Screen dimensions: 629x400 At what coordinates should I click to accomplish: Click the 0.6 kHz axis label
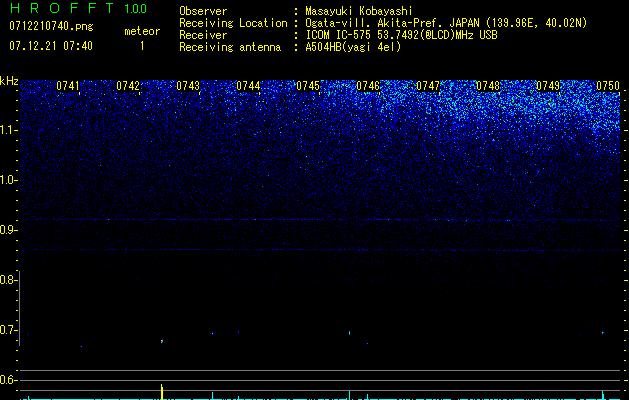9,380
